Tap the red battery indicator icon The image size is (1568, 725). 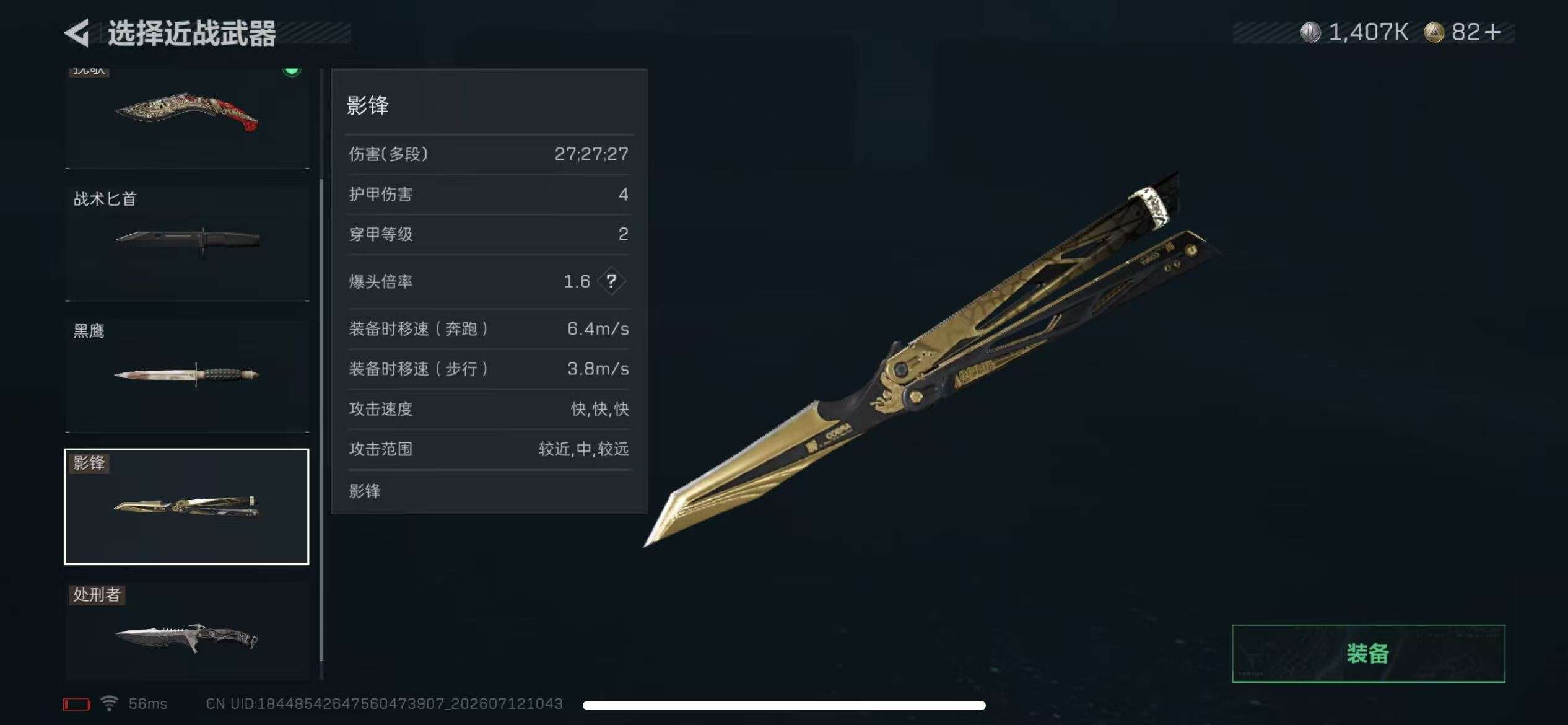click(x=77, y=705)
